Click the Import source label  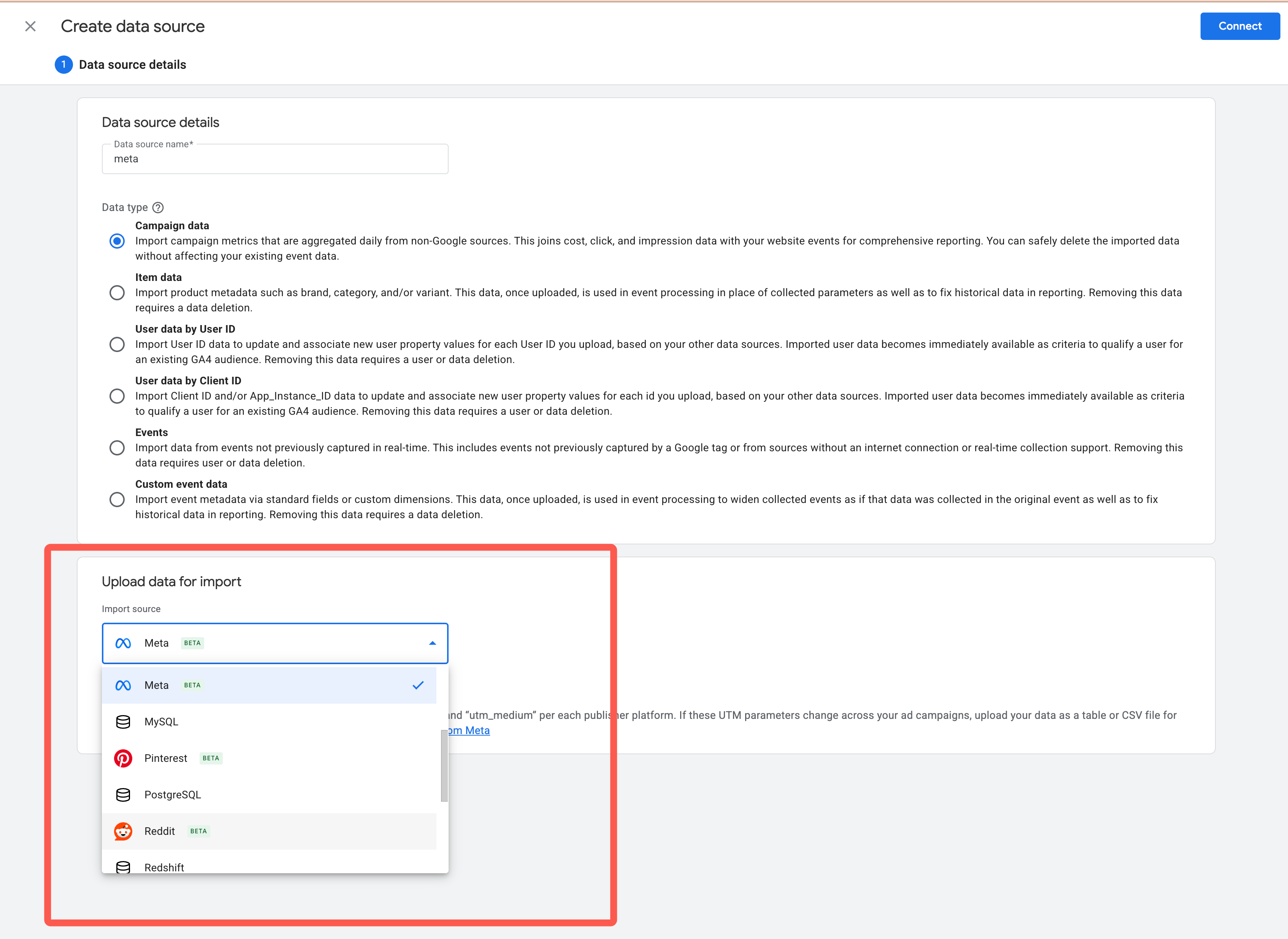pos(131,609)
